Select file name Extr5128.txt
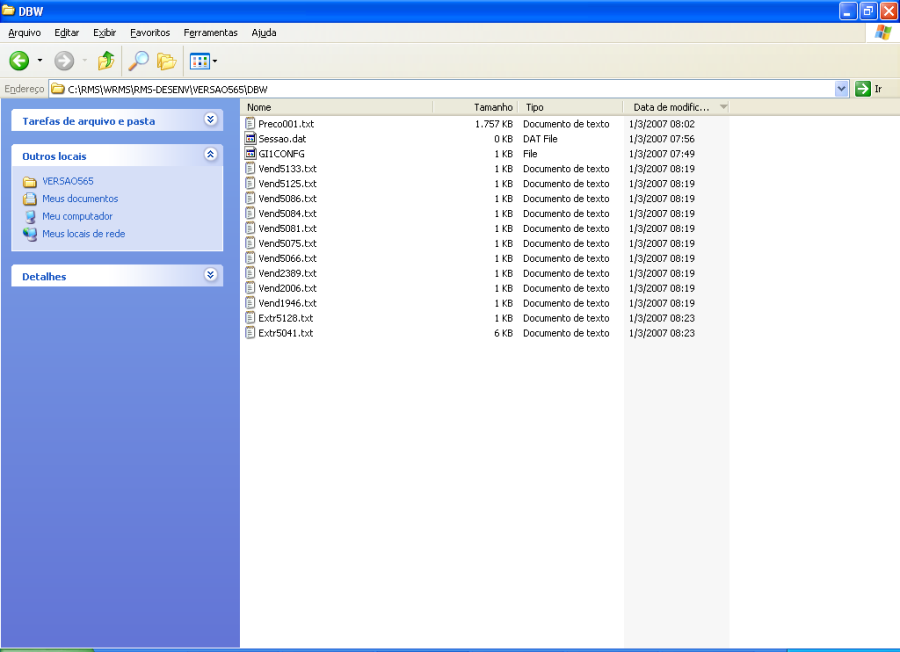900x652 pixels. click(286, 318)
